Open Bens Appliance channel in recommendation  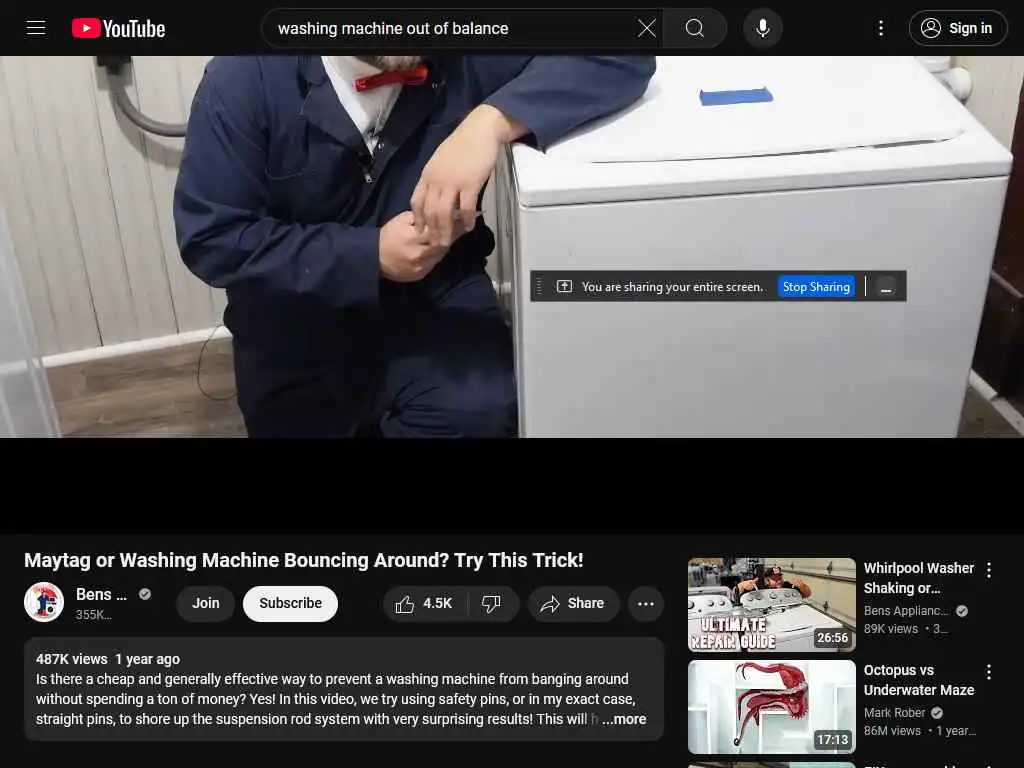pos(905,611)
